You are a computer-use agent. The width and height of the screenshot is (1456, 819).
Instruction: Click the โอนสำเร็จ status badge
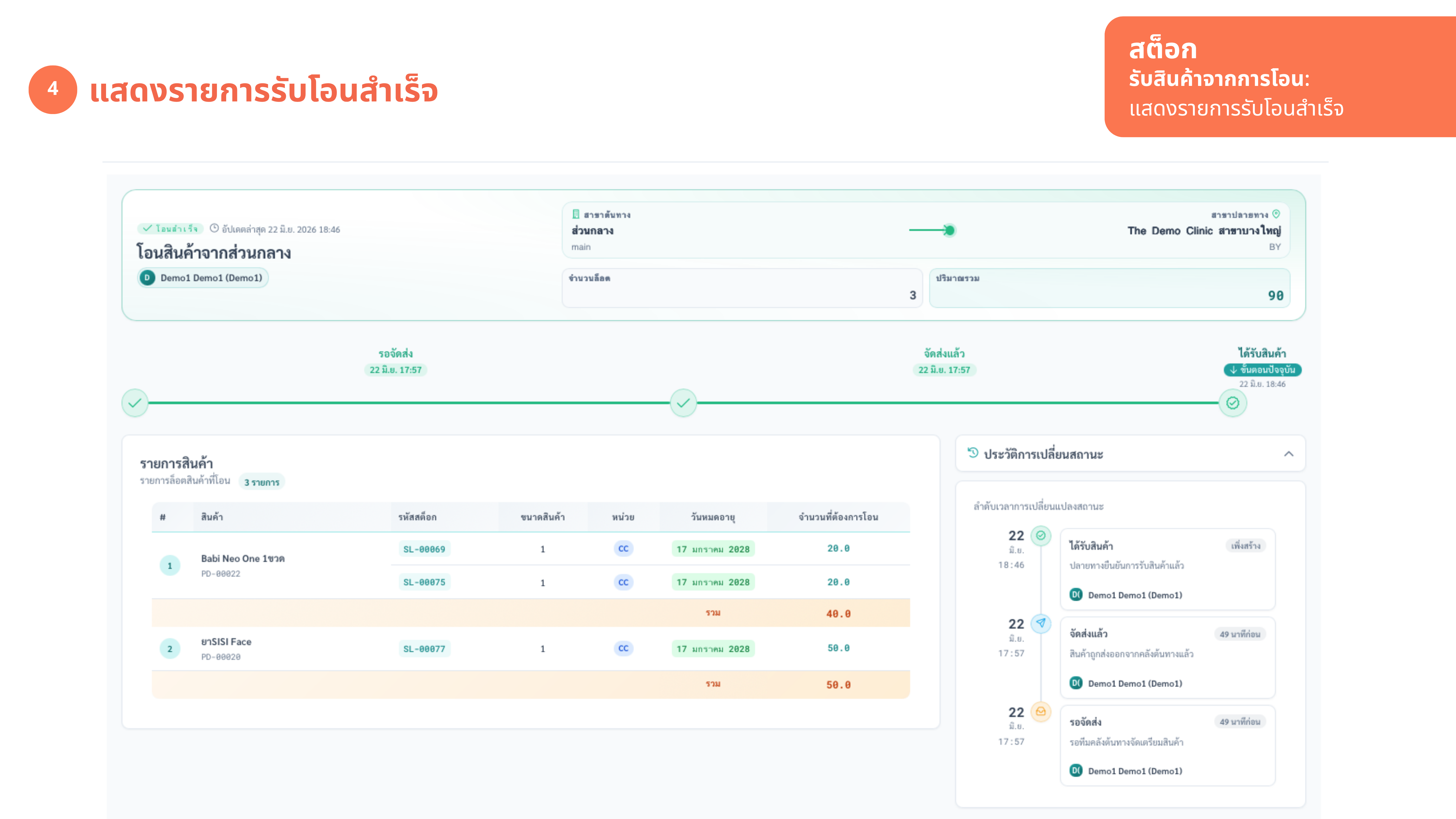click(x=170, y=228)
